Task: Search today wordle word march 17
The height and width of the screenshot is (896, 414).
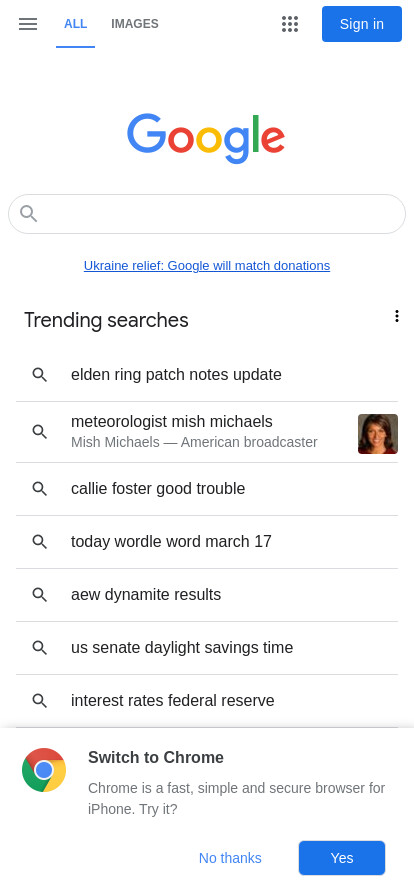Action: [207, 542]
